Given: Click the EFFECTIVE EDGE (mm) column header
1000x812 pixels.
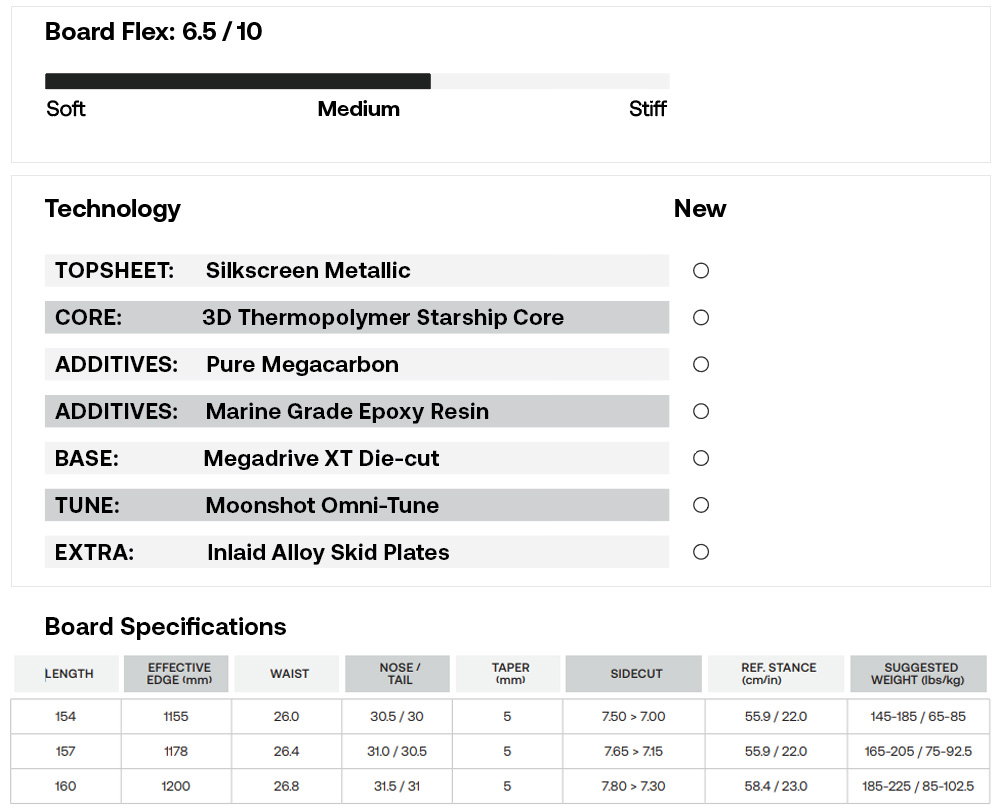Looking at the screenshot, I should click(177, 674).
